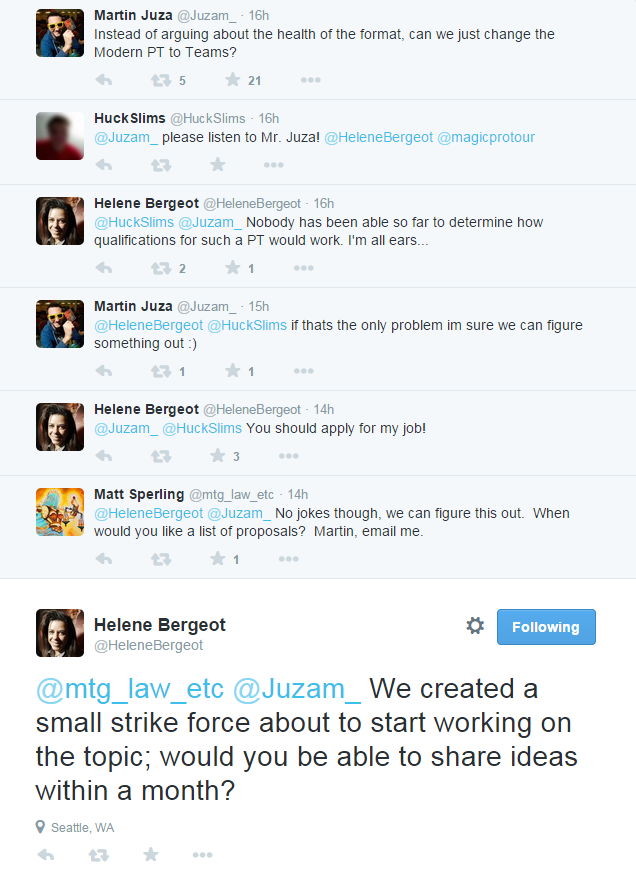Reply to Matt Sperling's proposals tweet

coord(103,559)
